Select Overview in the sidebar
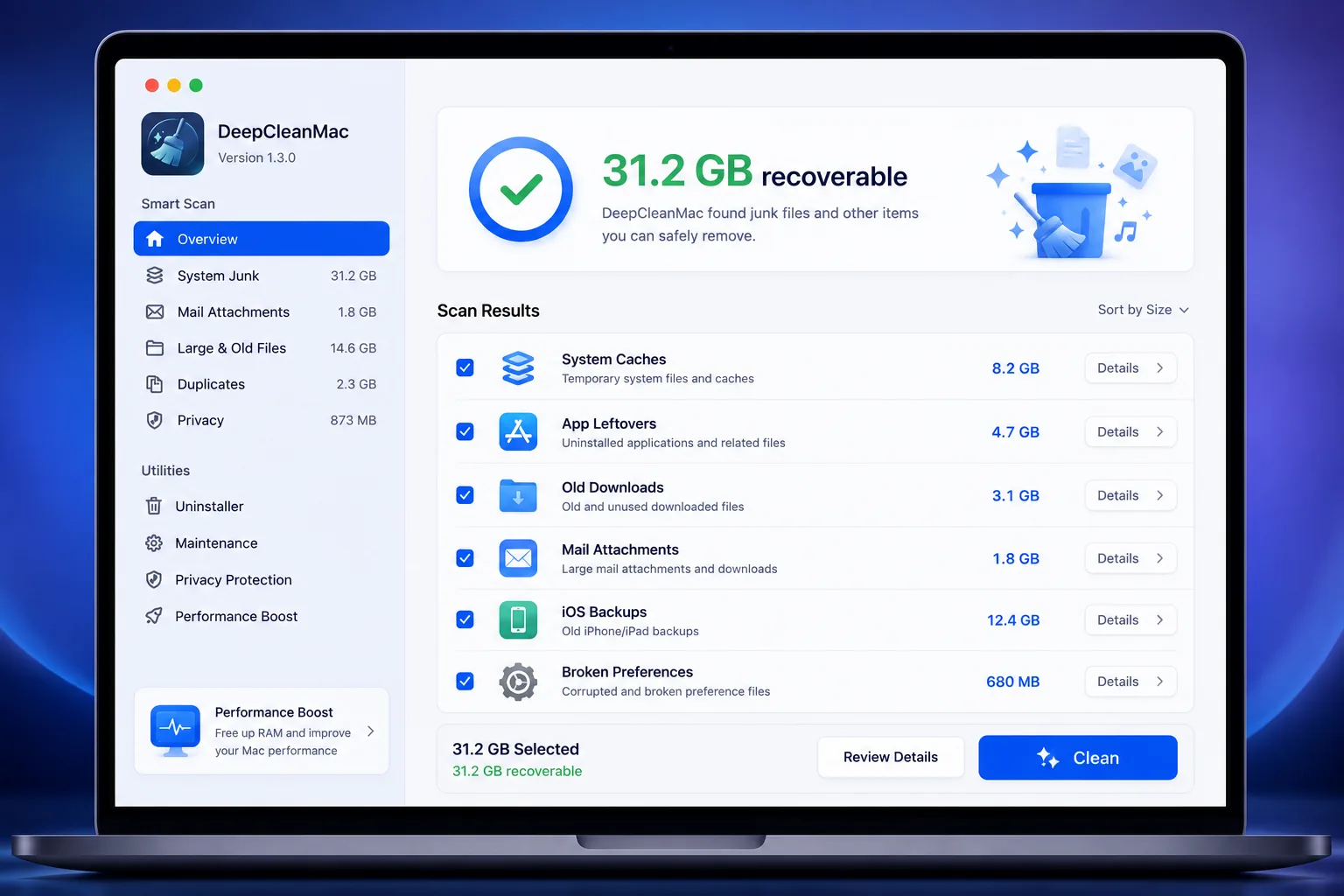This screenshot has width=1344, height=896. [262, 239]
